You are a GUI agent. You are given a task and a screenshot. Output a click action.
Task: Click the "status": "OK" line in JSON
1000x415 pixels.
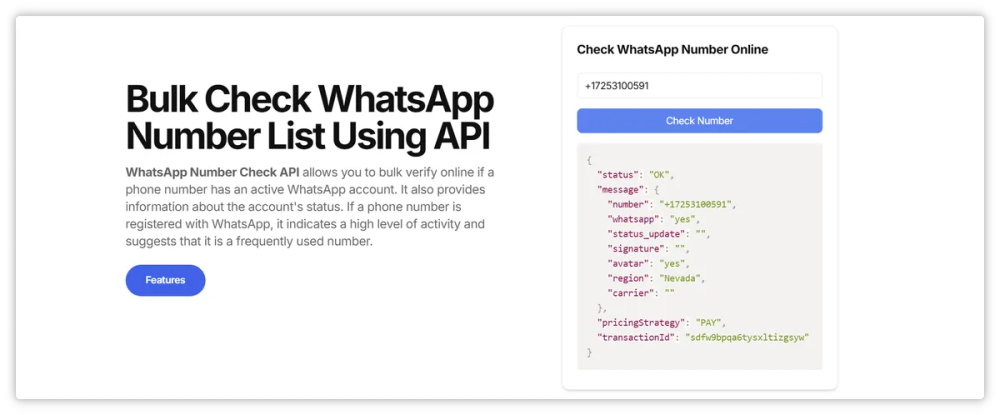[635, 174]
